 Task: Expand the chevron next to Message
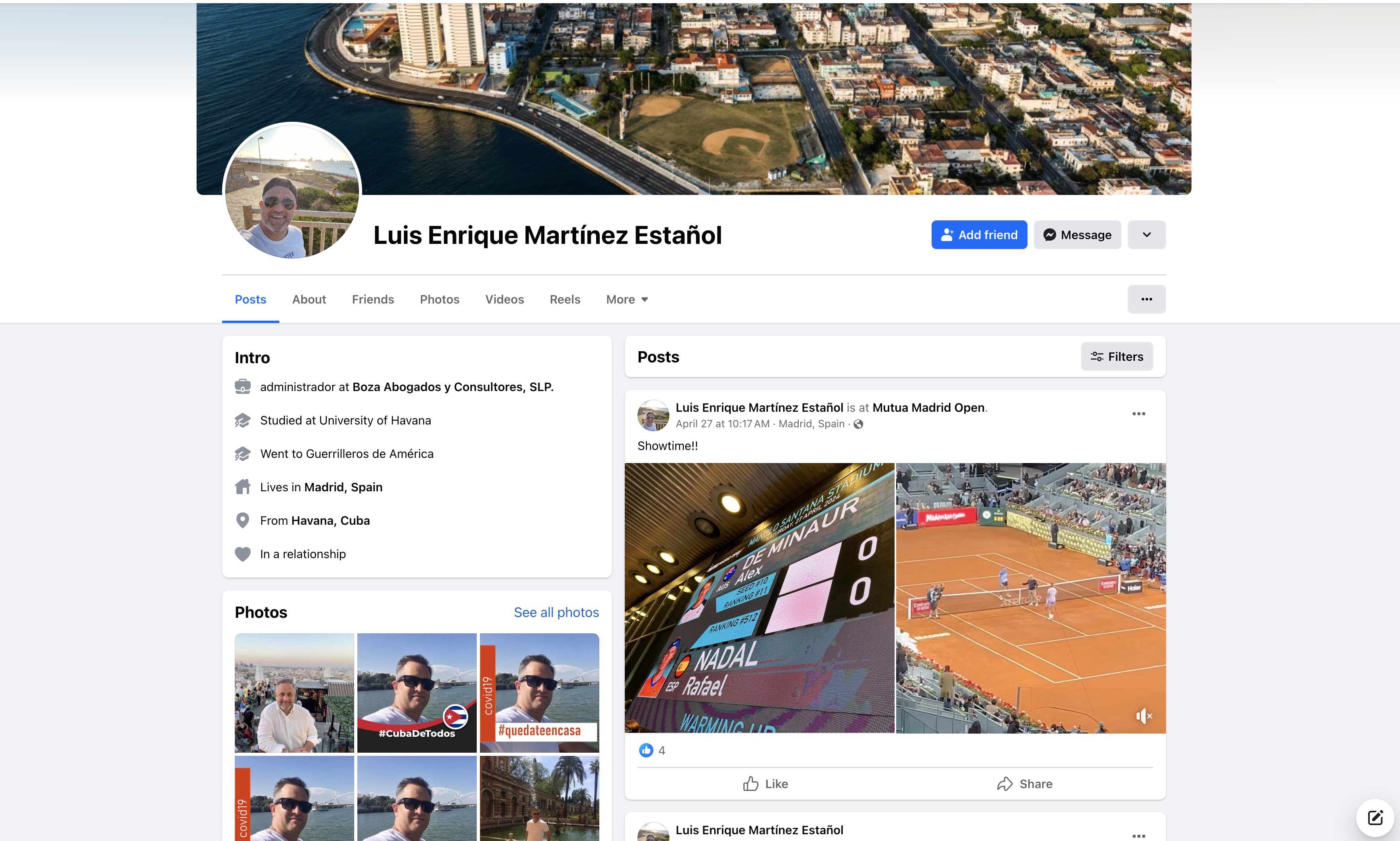click(1146, 235)
